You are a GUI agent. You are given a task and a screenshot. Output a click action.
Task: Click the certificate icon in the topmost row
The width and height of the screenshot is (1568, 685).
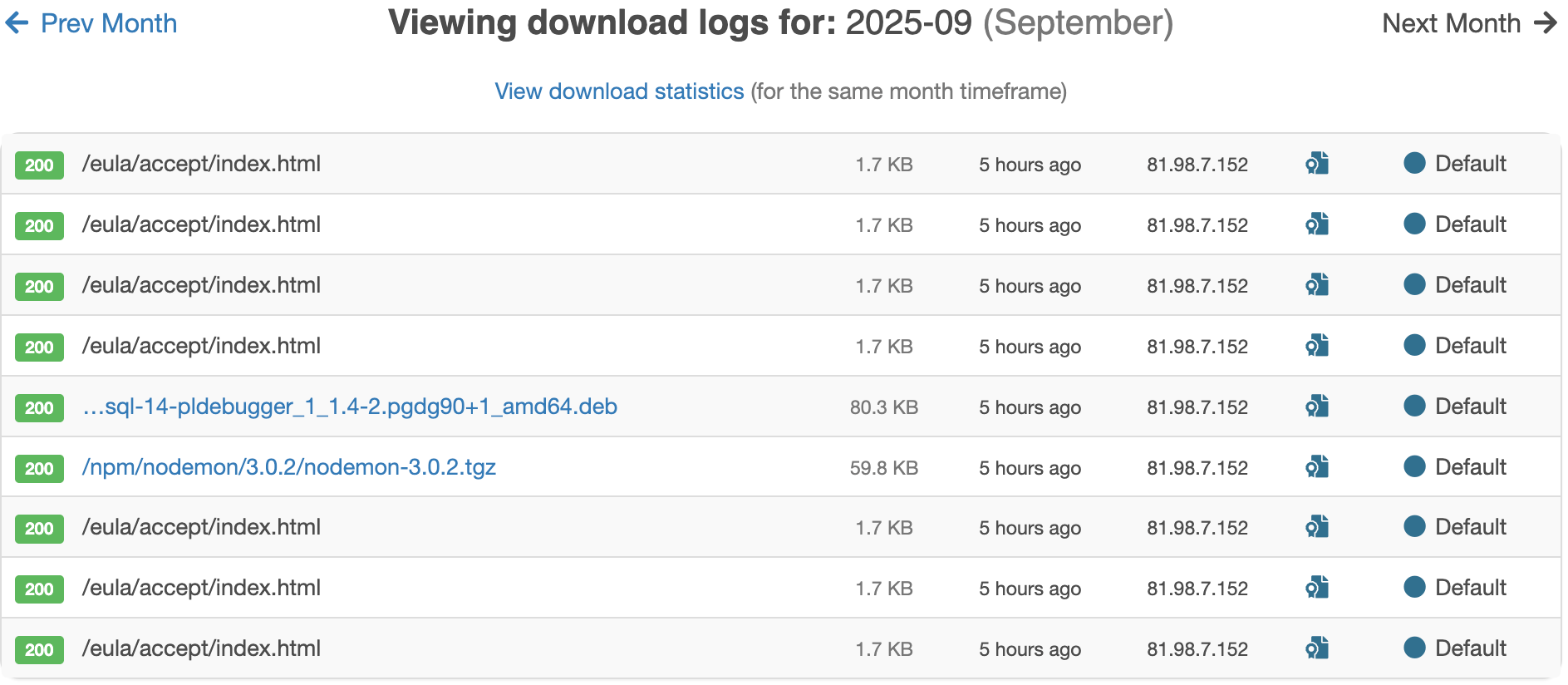pyautogui.click(x=1317, y=164)
